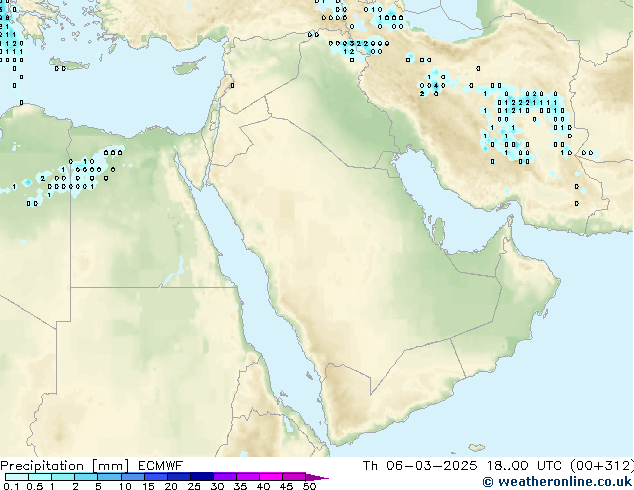The image size is (634, 490).
Task: Click the '(00+312)' forecast hour text
Action: click(x=602, y=466)
